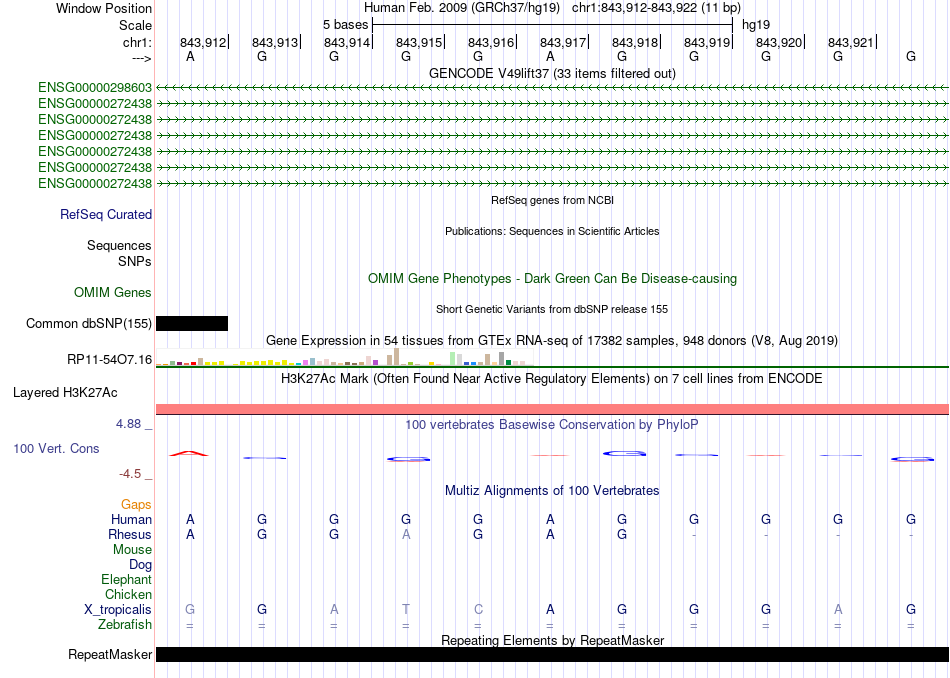Click the pink H3K27Ac signal band

[552, 409]
